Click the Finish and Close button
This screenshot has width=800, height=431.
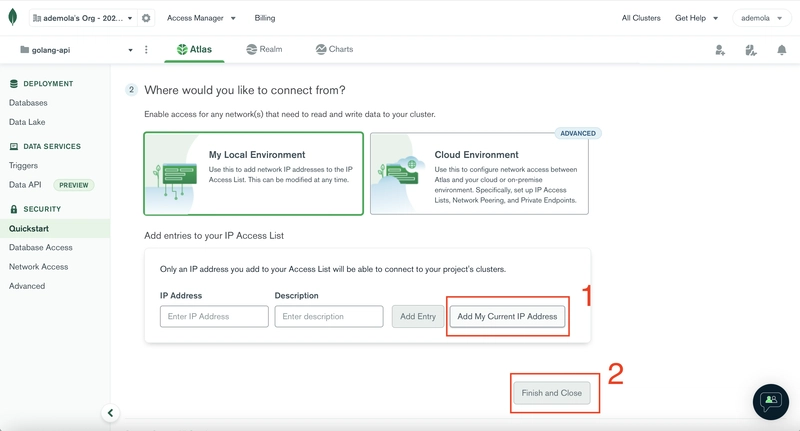point(552,393)
